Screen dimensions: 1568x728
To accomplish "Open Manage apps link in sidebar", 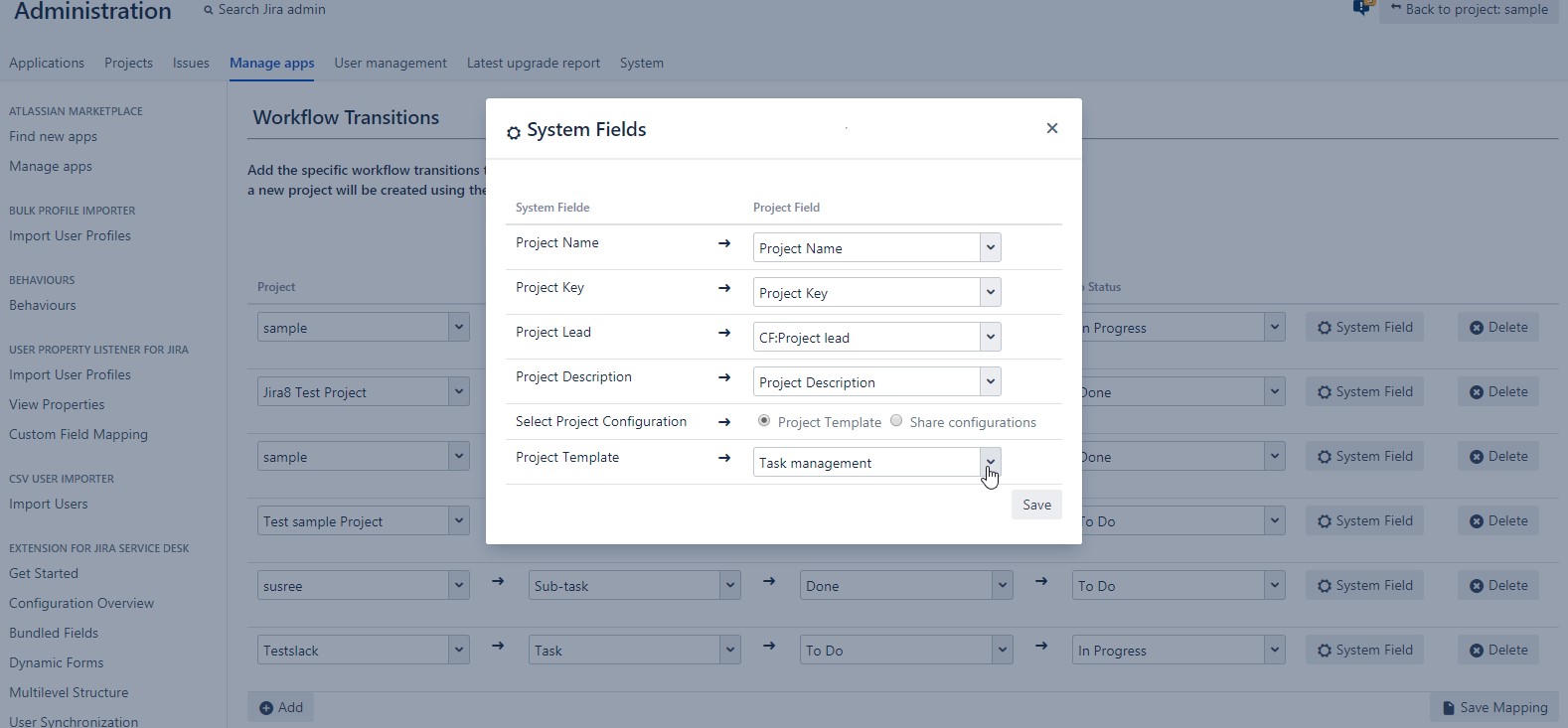I will click(51, 167).
